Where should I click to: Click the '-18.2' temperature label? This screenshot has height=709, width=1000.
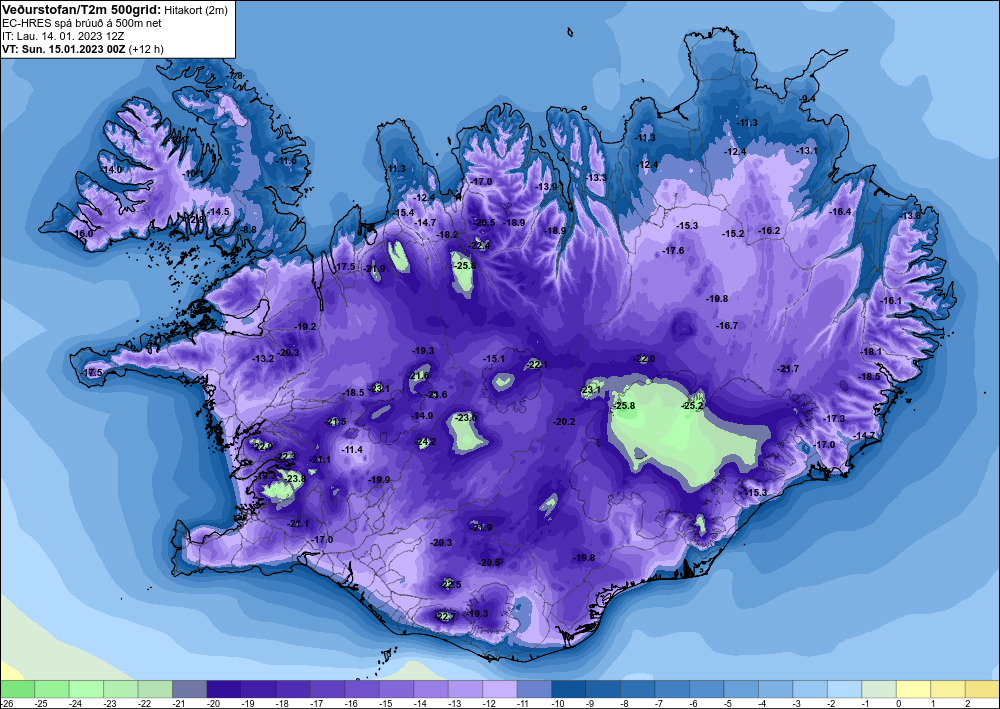(x=447, y=235)
